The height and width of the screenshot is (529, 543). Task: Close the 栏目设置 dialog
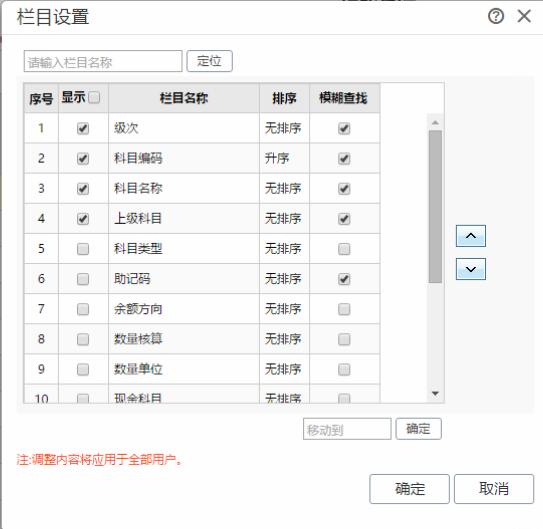524,16
